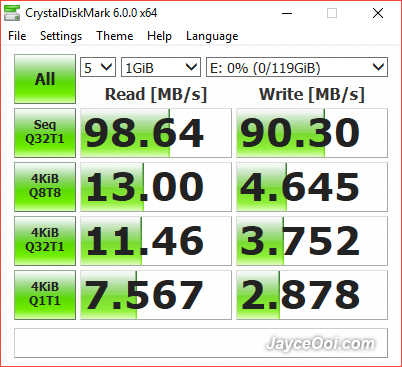Open the File menu

[x=17, y=36]
